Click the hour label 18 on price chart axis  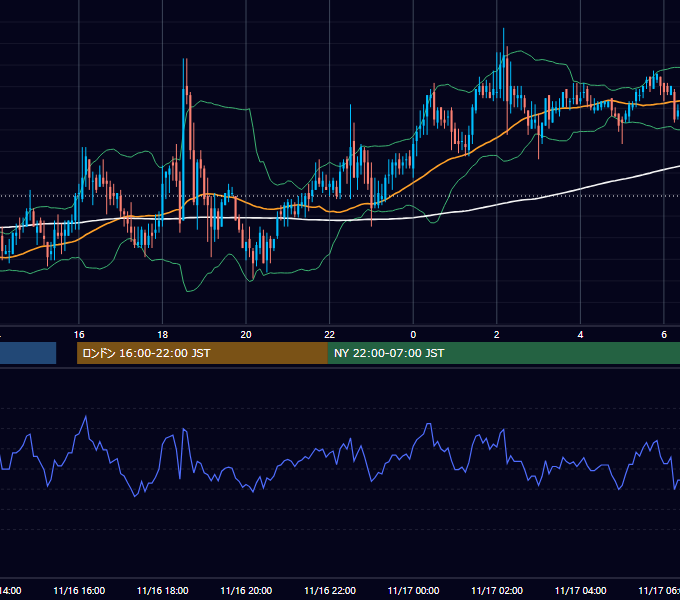pyautogui.click(x=163, y=335)
